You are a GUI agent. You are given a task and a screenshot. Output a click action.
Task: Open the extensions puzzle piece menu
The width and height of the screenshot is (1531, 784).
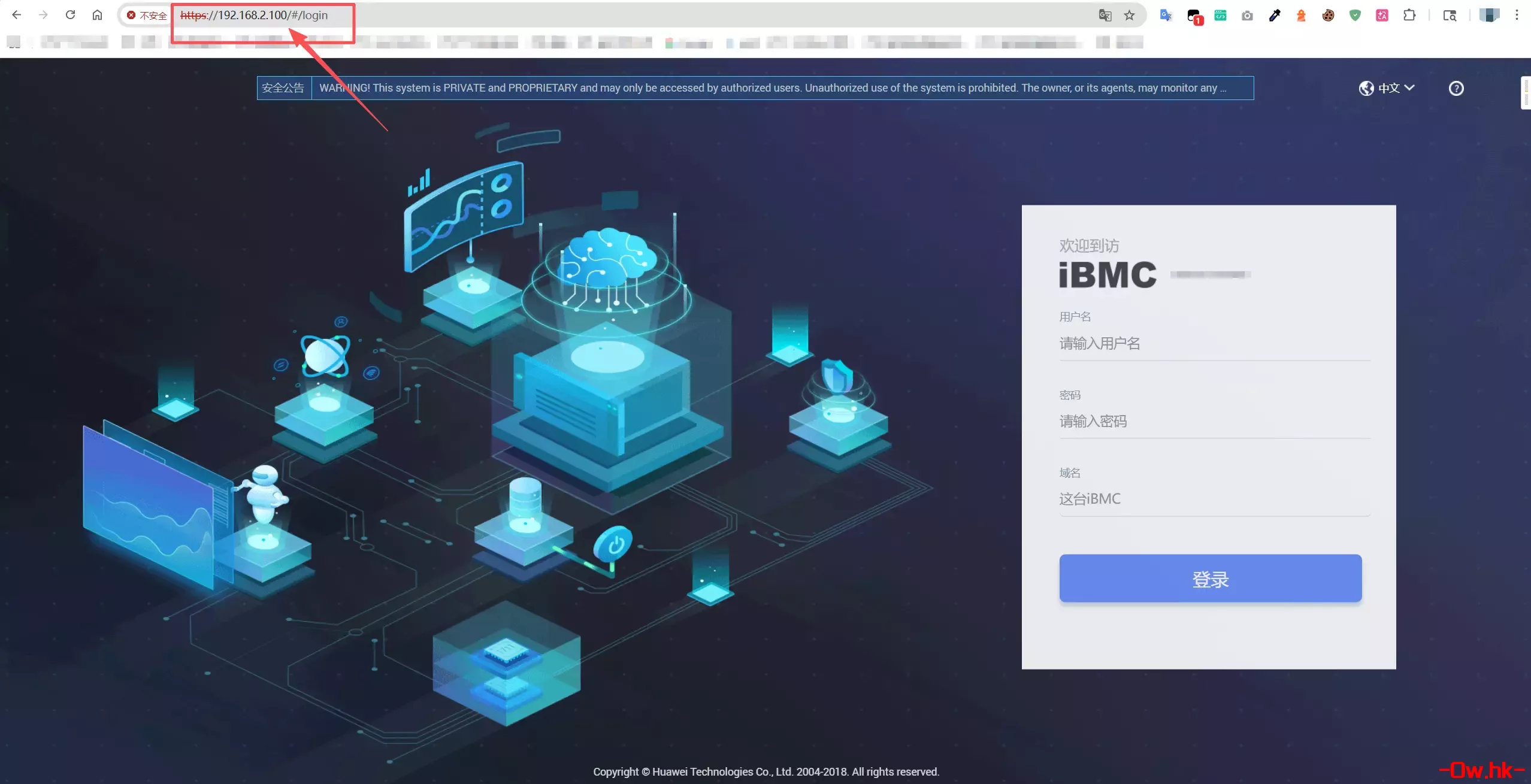click(1409, 16)
